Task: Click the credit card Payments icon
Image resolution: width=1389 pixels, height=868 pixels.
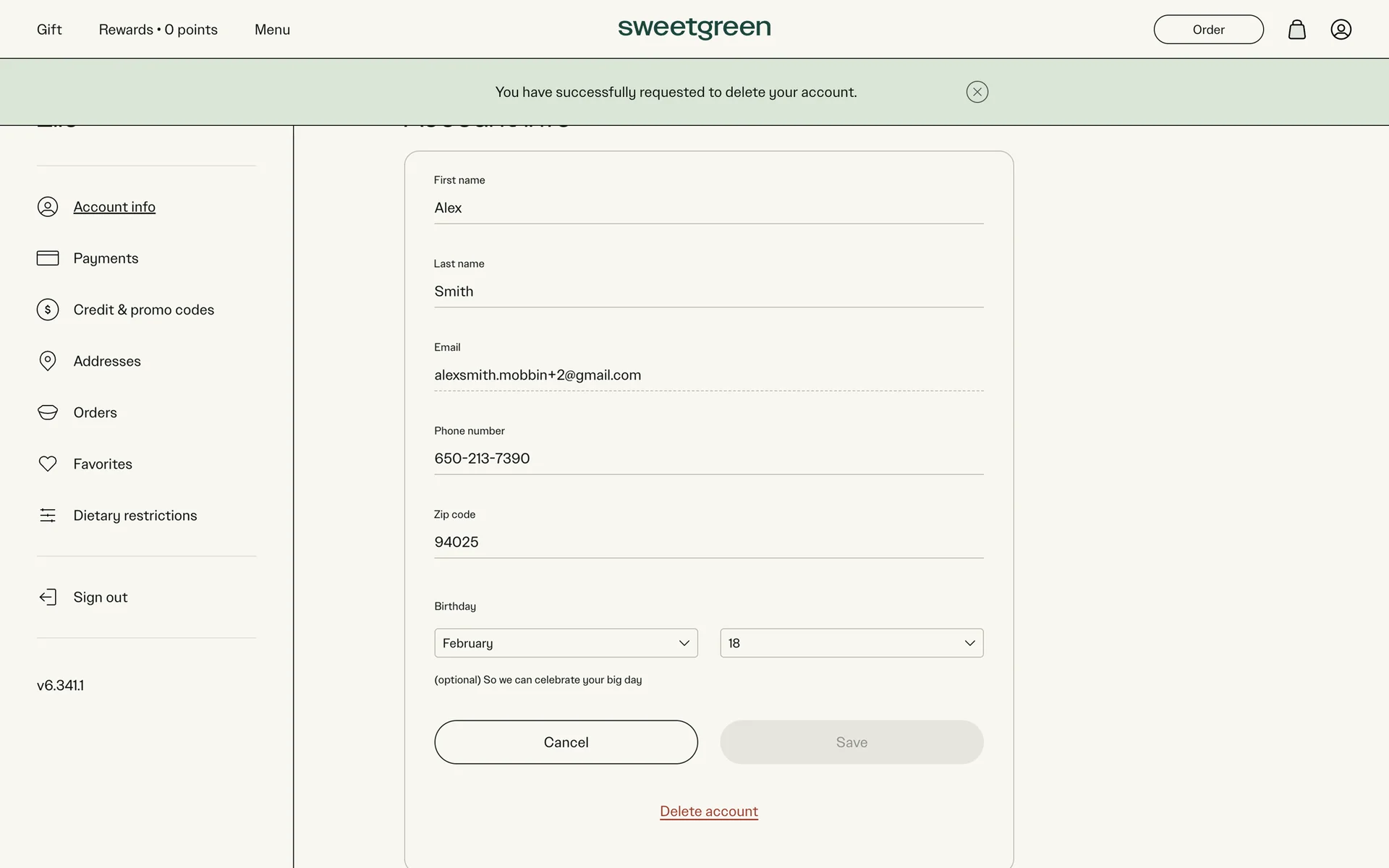Action: click(x=48, y=258)
